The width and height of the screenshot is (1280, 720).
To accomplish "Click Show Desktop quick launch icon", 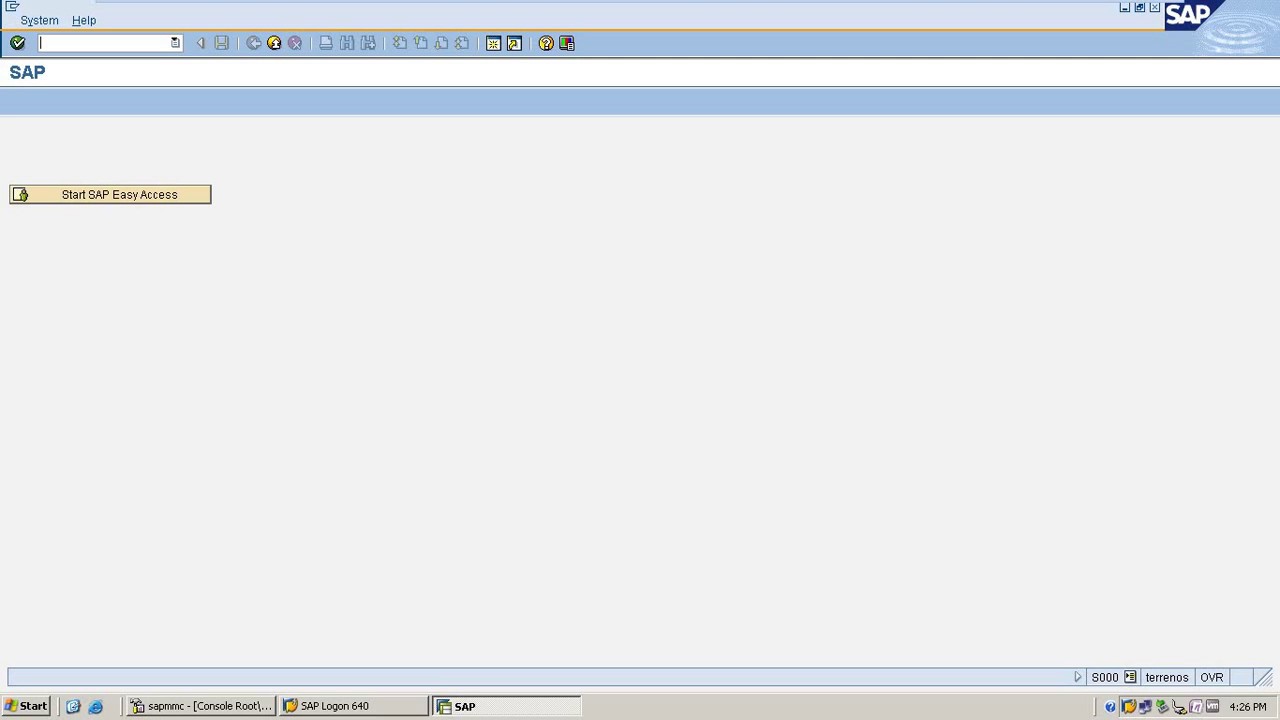I will tap(73, 706).
